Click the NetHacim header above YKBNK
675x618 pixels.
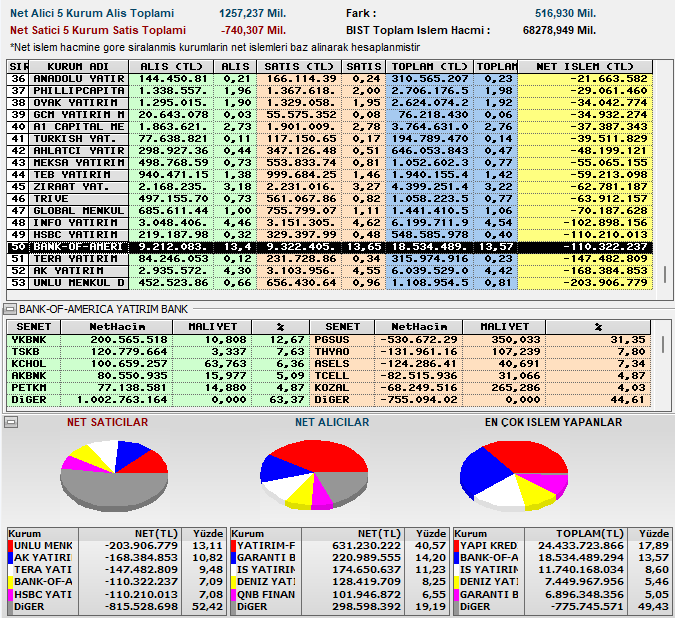117,327
